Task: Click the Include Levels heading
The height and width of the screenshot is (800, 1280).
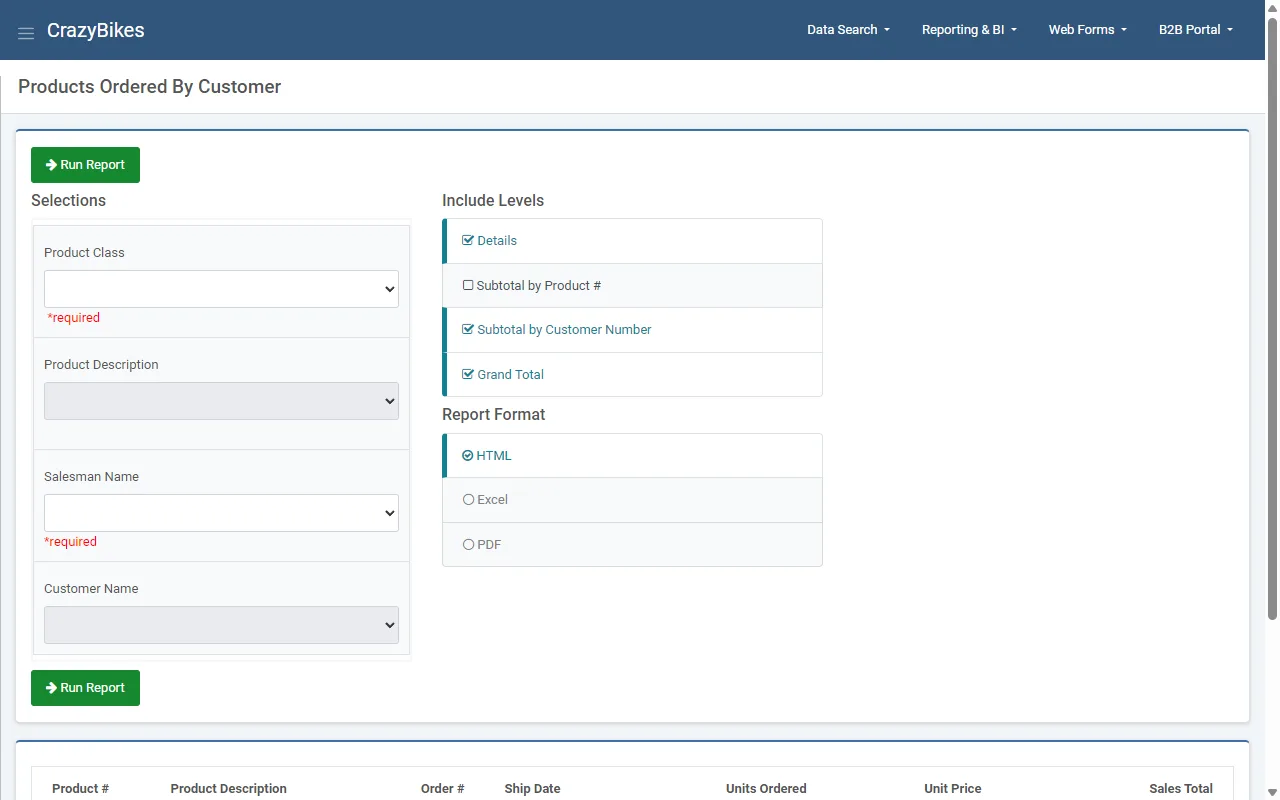Action: (493, 201)
